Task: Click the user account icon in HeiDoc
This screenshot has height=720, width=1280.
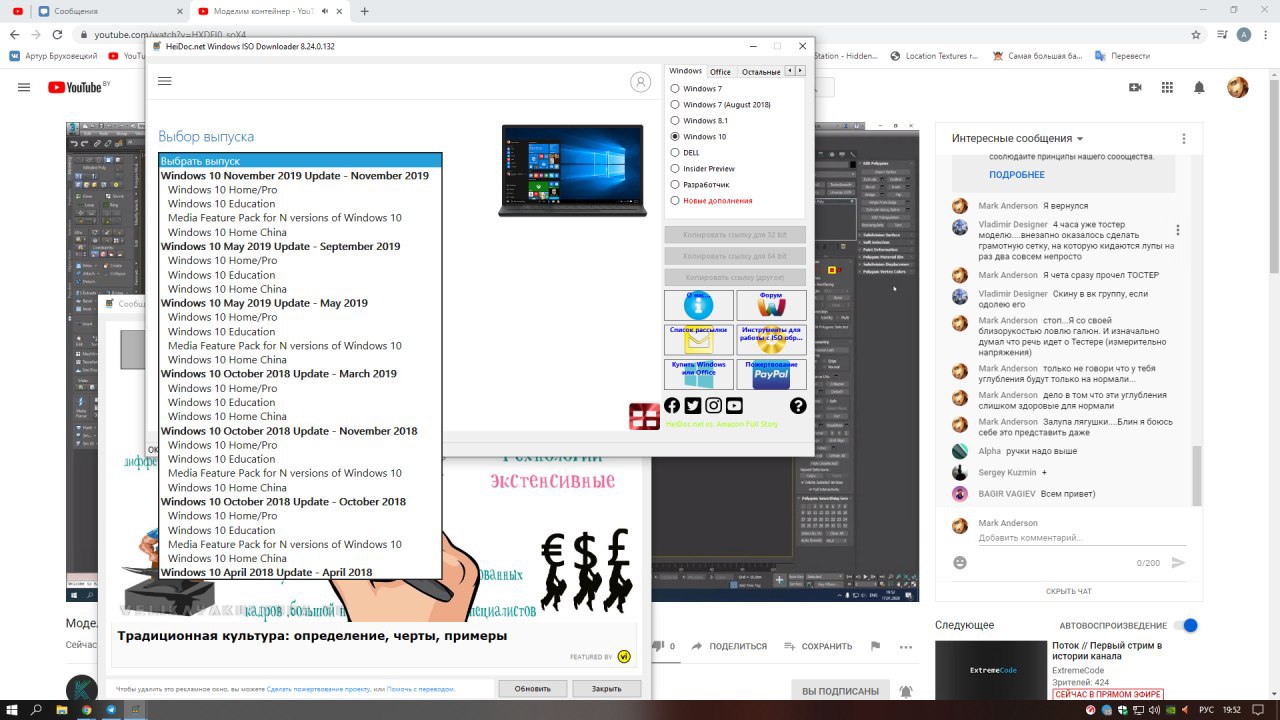Action: [x=641, y=82]
